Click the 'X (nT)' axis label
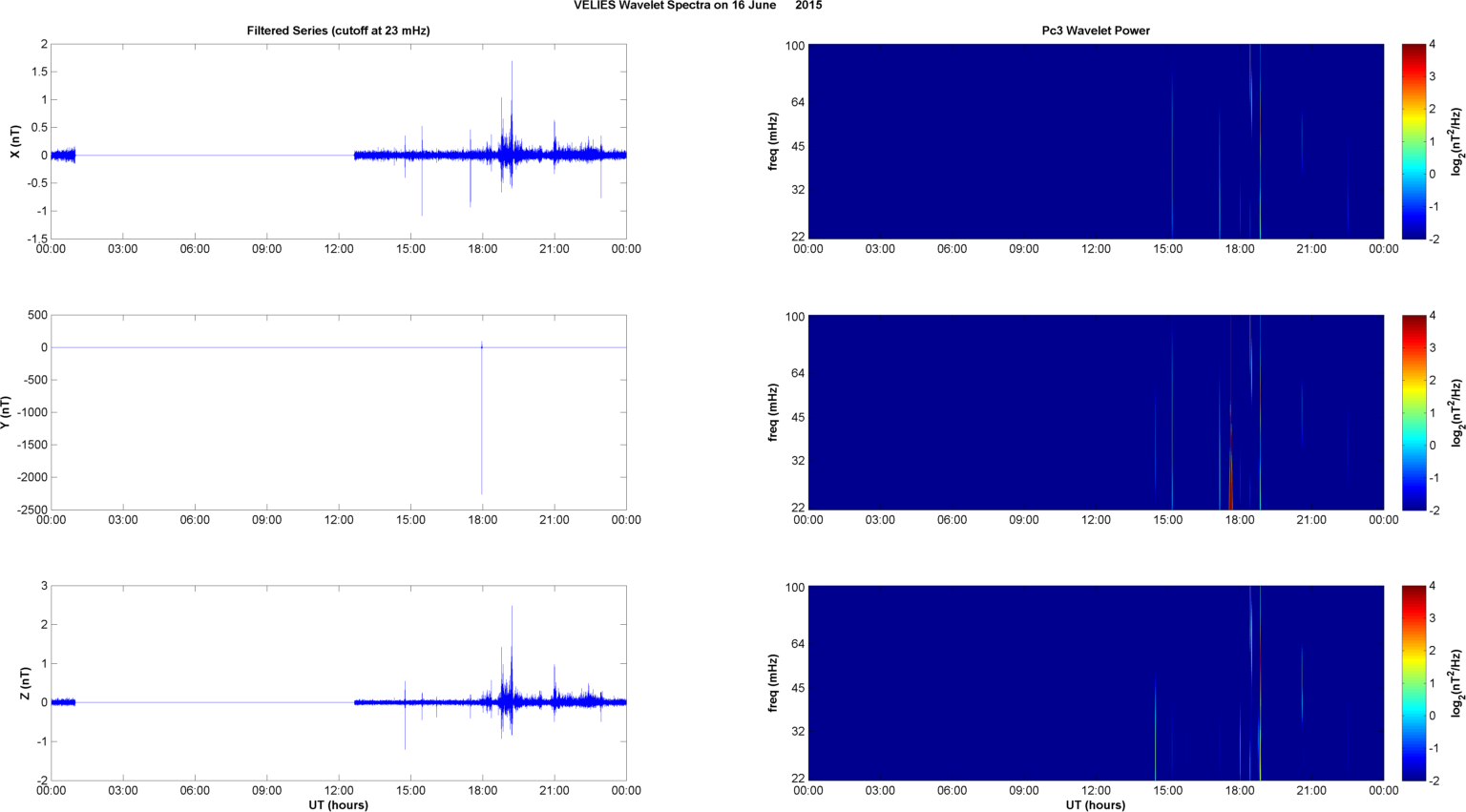This screenshot has width=1466, height=812. click(x=14, y=141)
